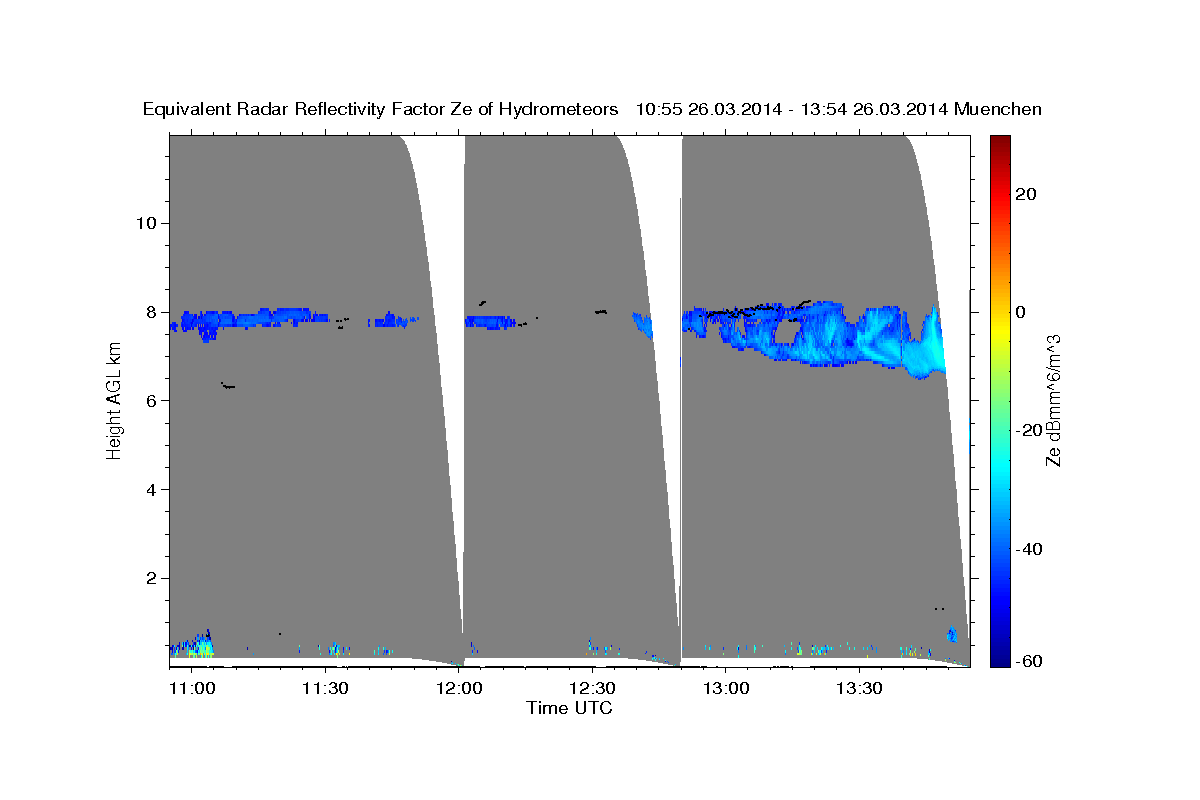Screen dimensions: 1200x800
Task: Click the colorbar value label 20
Action: click(1024, 194)
